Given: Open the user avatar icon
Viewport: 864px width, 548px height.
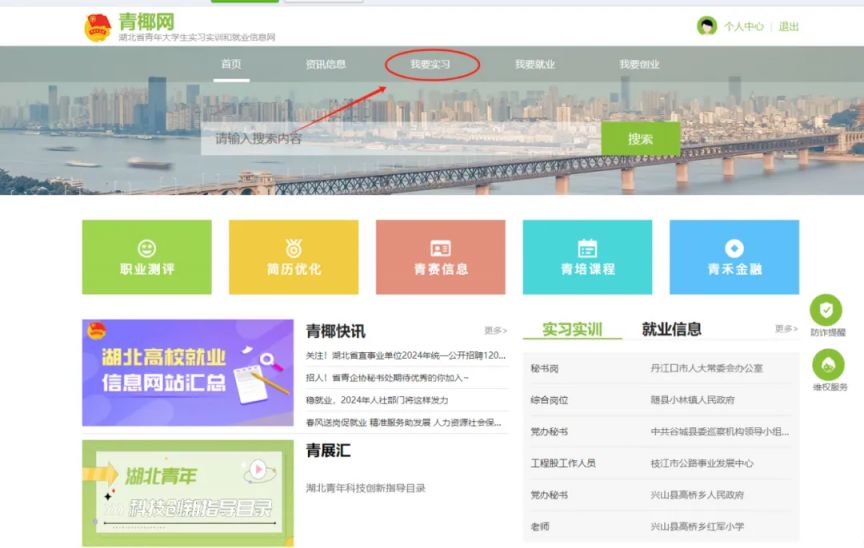Looking at the screenshot, I should tap(706, 26).
